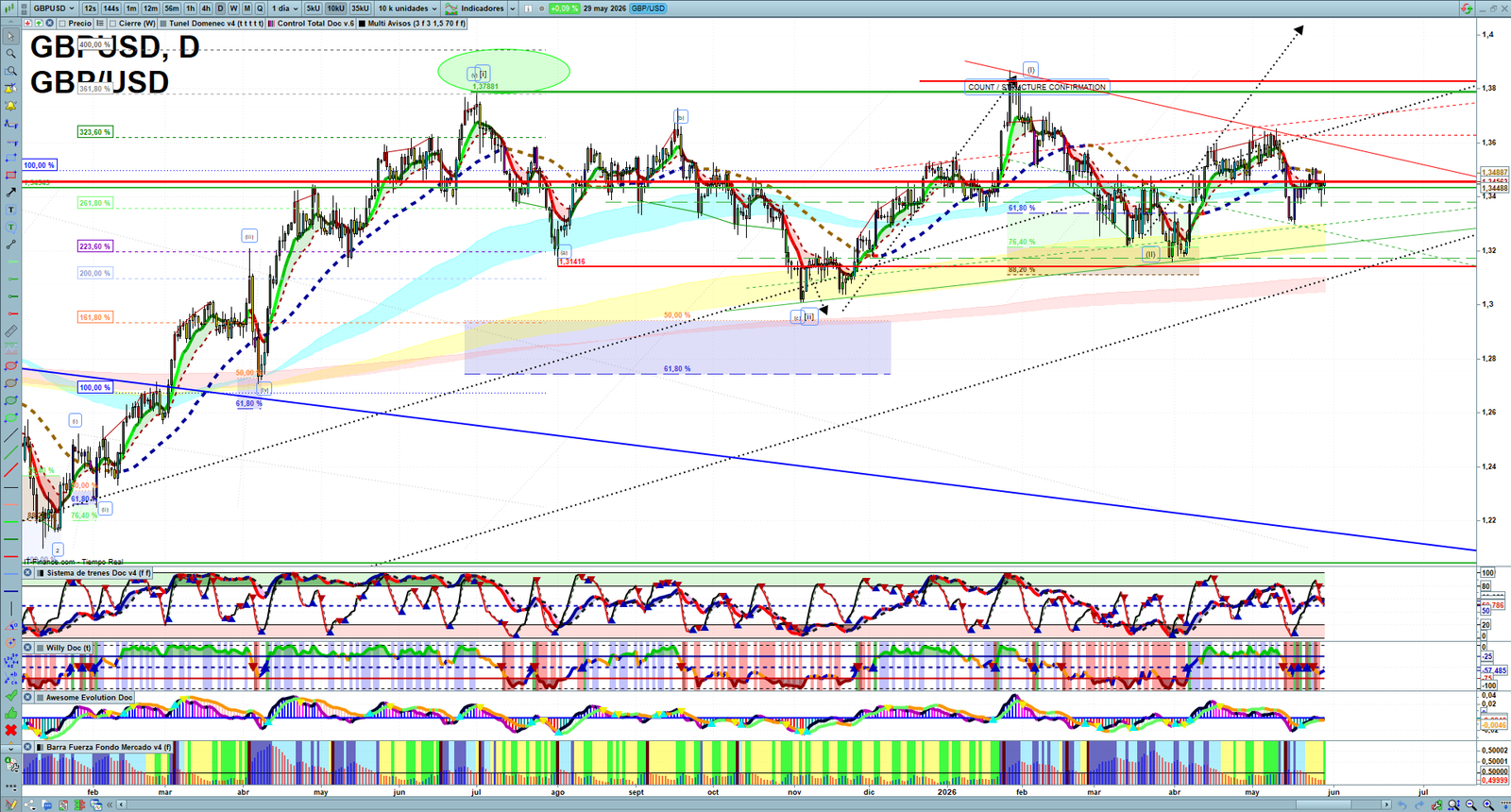Screen dimensions: 1511x812
Task: Collapse the indicator label row with up chevron
Action: pyautogui.click(x=11, y=23)
